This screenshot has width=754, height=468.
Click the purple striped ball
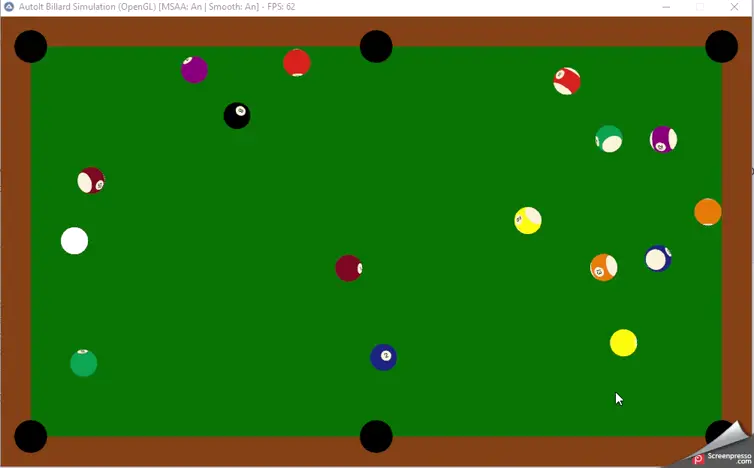[663, 139]
